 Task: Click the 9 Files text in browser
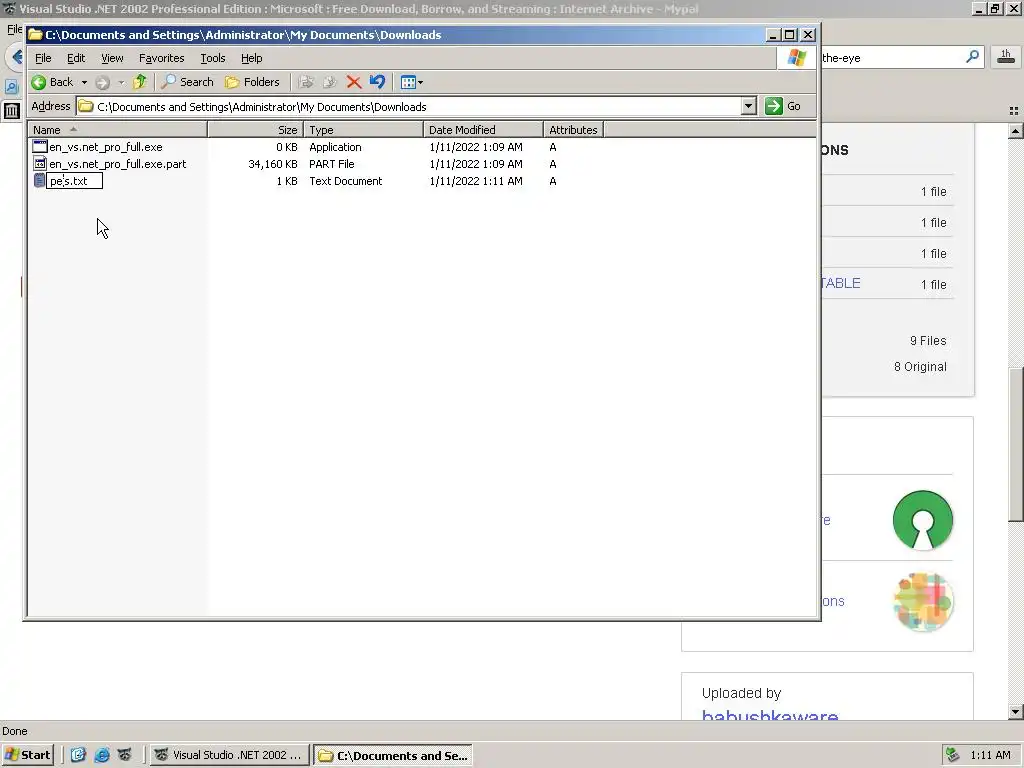click(x=928, y=340)
